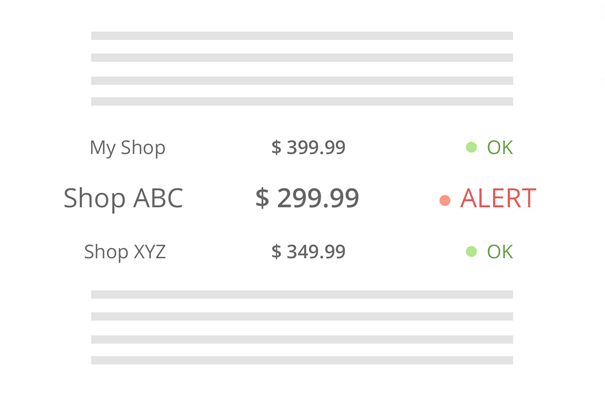Click the $ 399.99 price
The width and height of the screenshot is (605, 405).
coord(308,147)
